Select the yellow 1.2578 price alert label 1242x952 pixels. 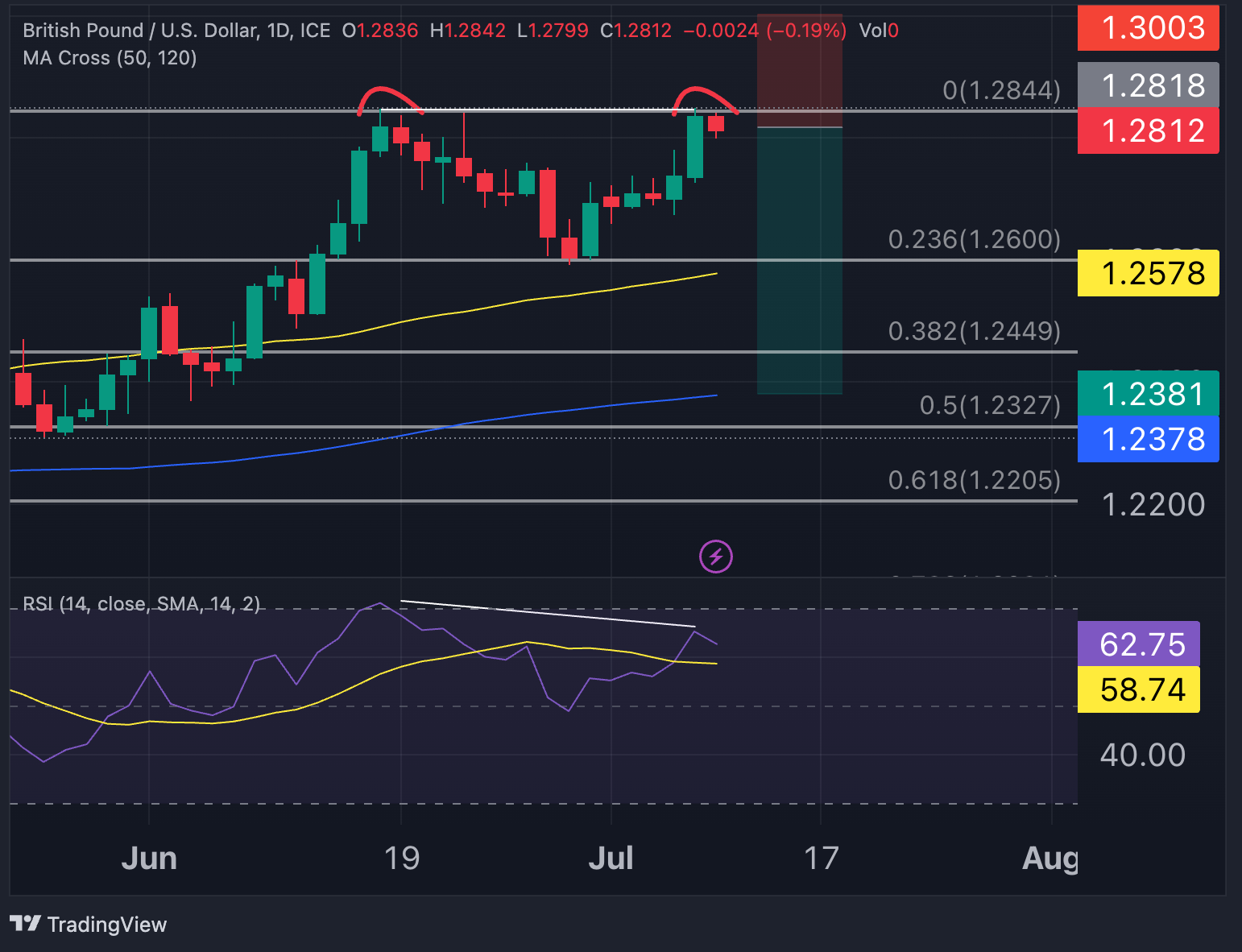(x=1147, y=273)
